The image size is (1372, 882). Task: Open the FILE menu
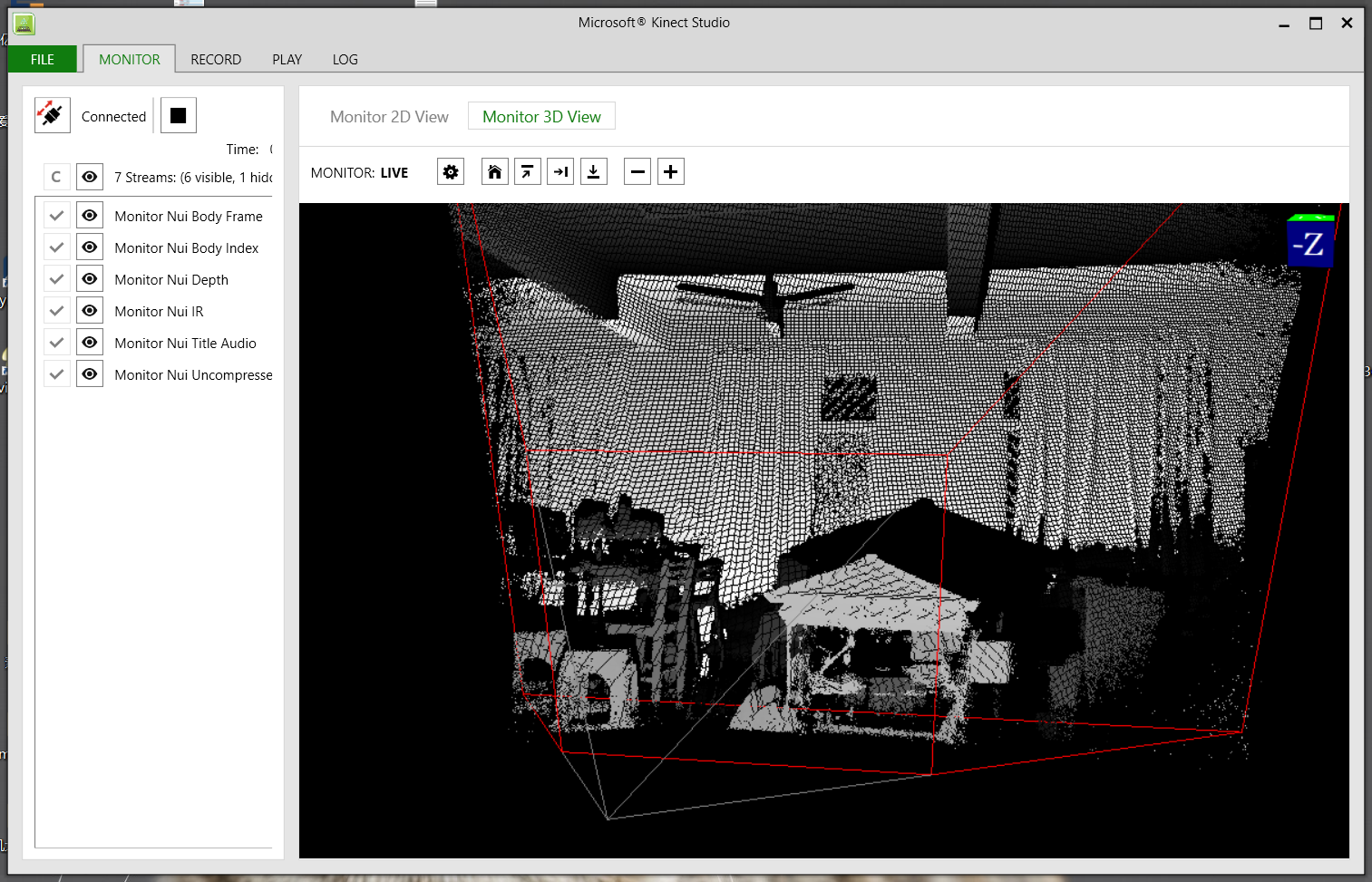(x=42, y=58)
